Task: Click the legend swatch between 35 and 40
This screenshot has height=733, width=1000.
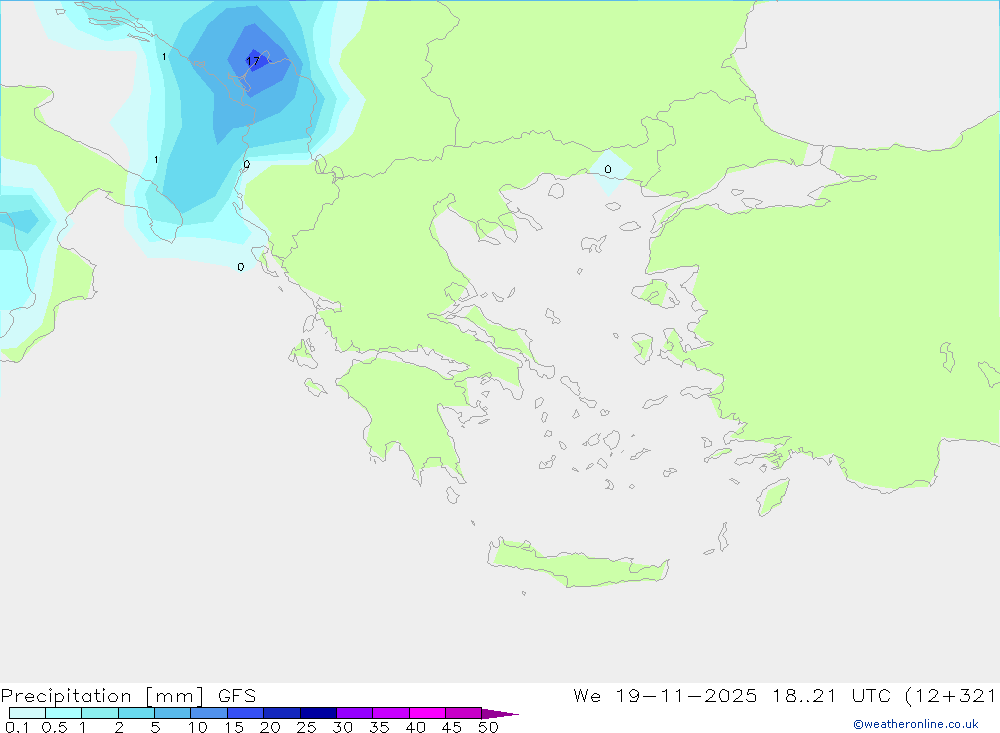Action: 391,713
